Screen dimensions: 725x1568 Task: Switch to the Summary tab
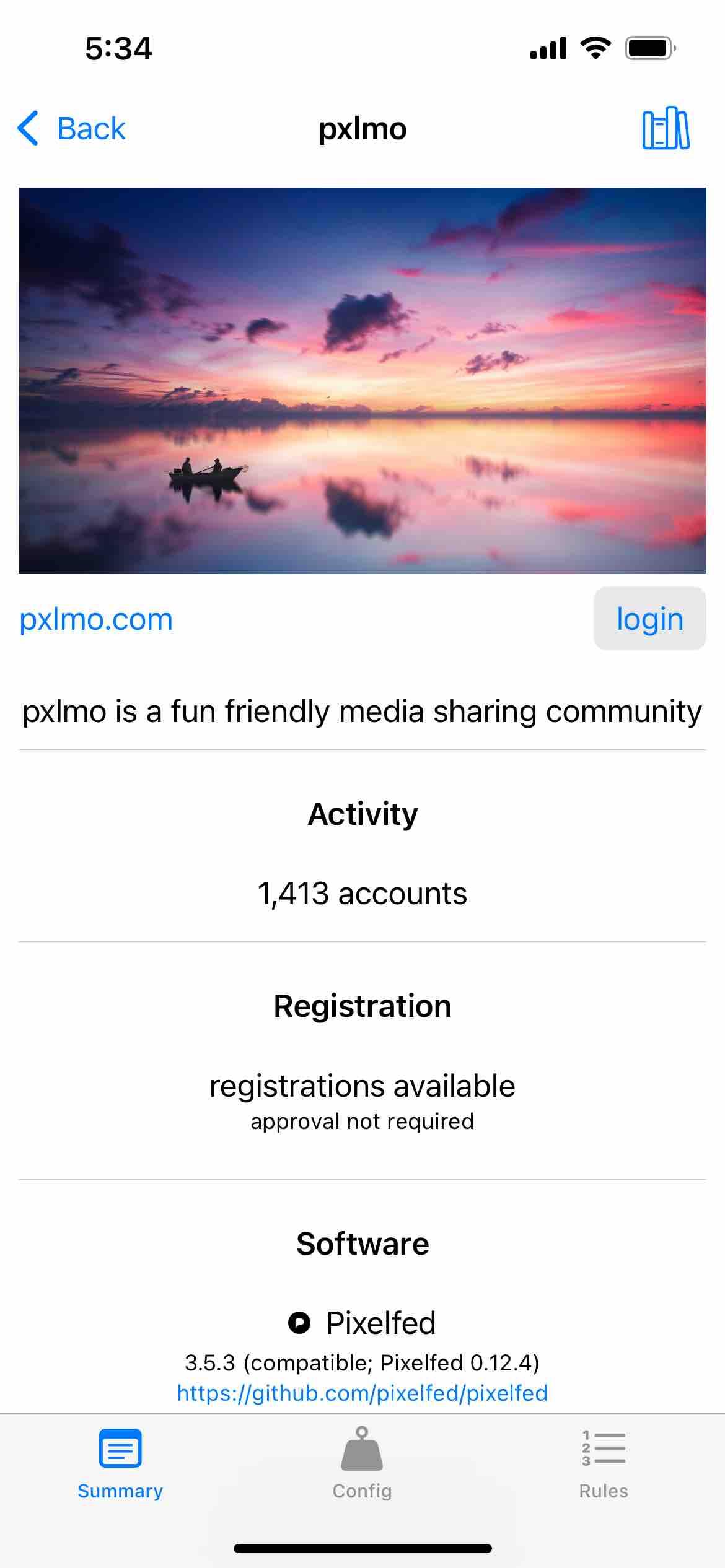120,1463
